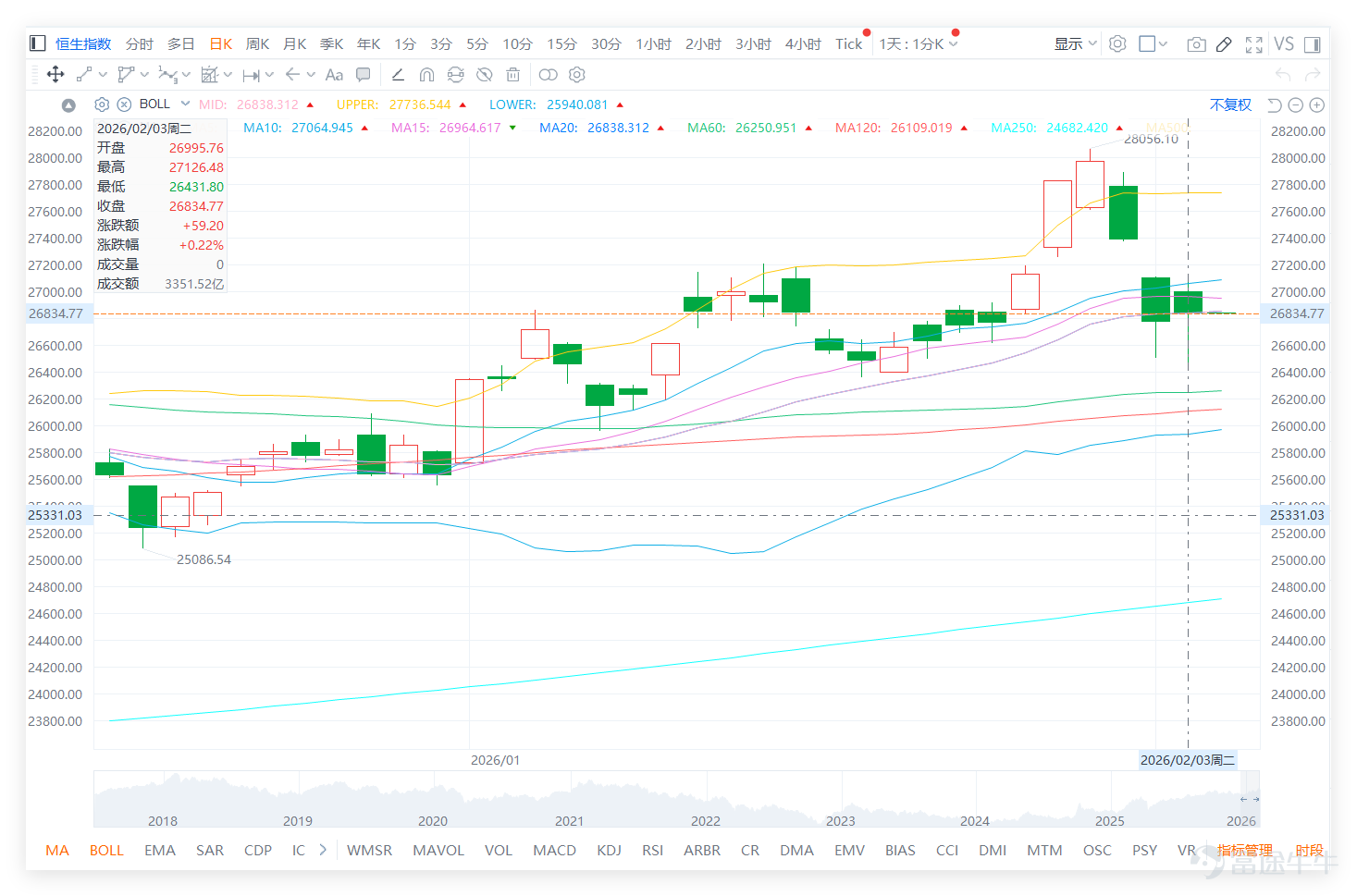Open wave tool options dropdown arrow

(x=186, y=75)
